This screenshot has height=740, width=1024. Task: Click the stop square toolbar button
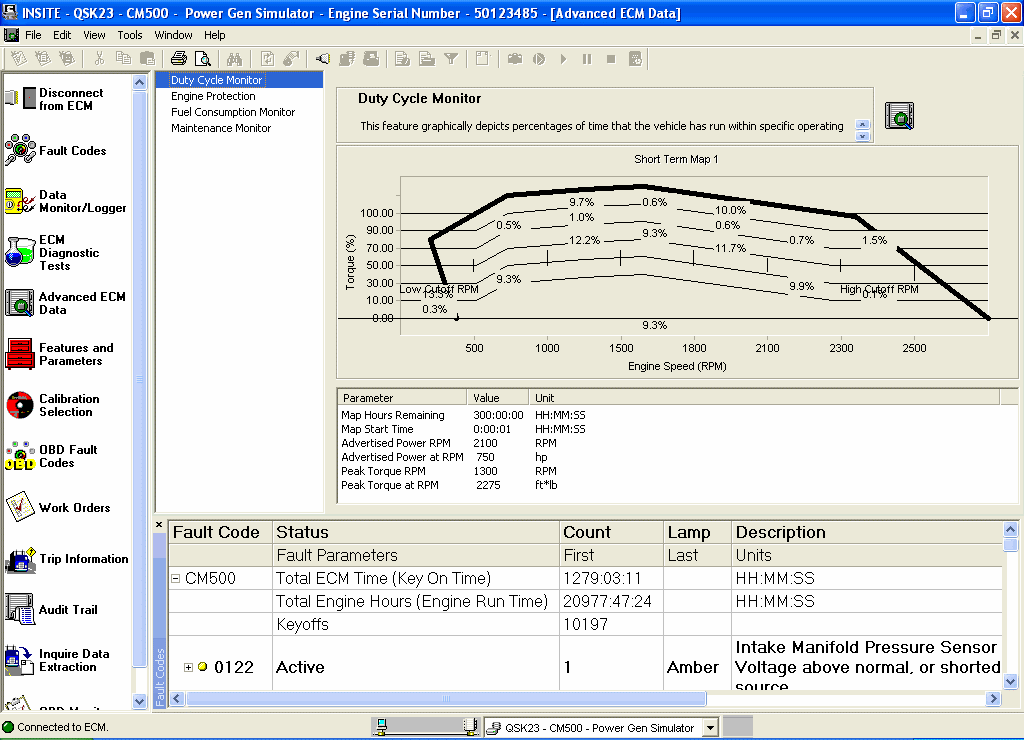click(x=611, y=59)
